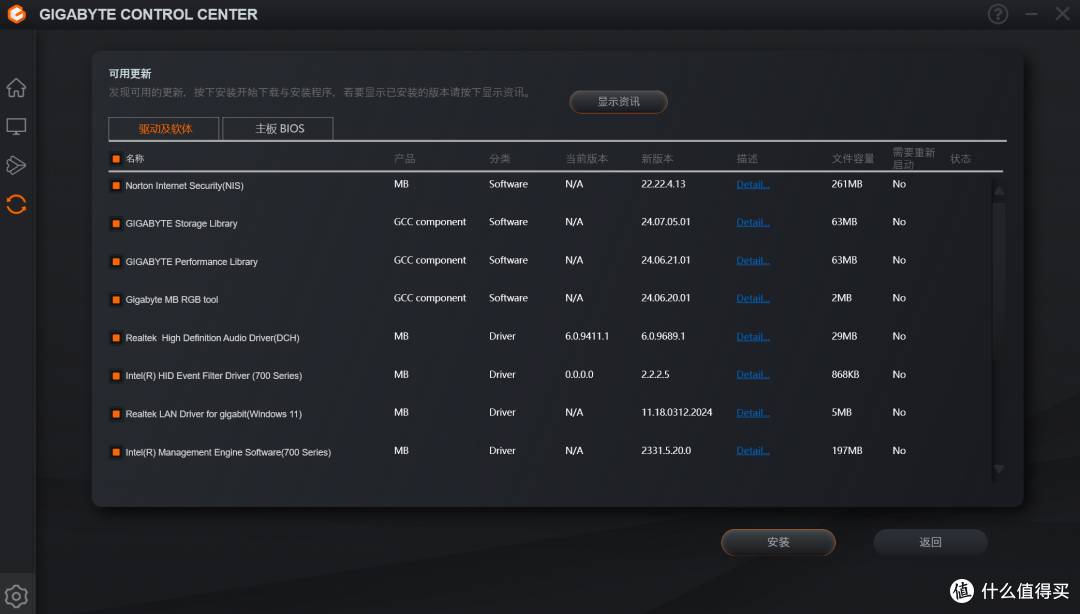Open the monitor display icon in sidebar
The width and height of the screenshot is (1080, 614).
[x=17, y=127]
